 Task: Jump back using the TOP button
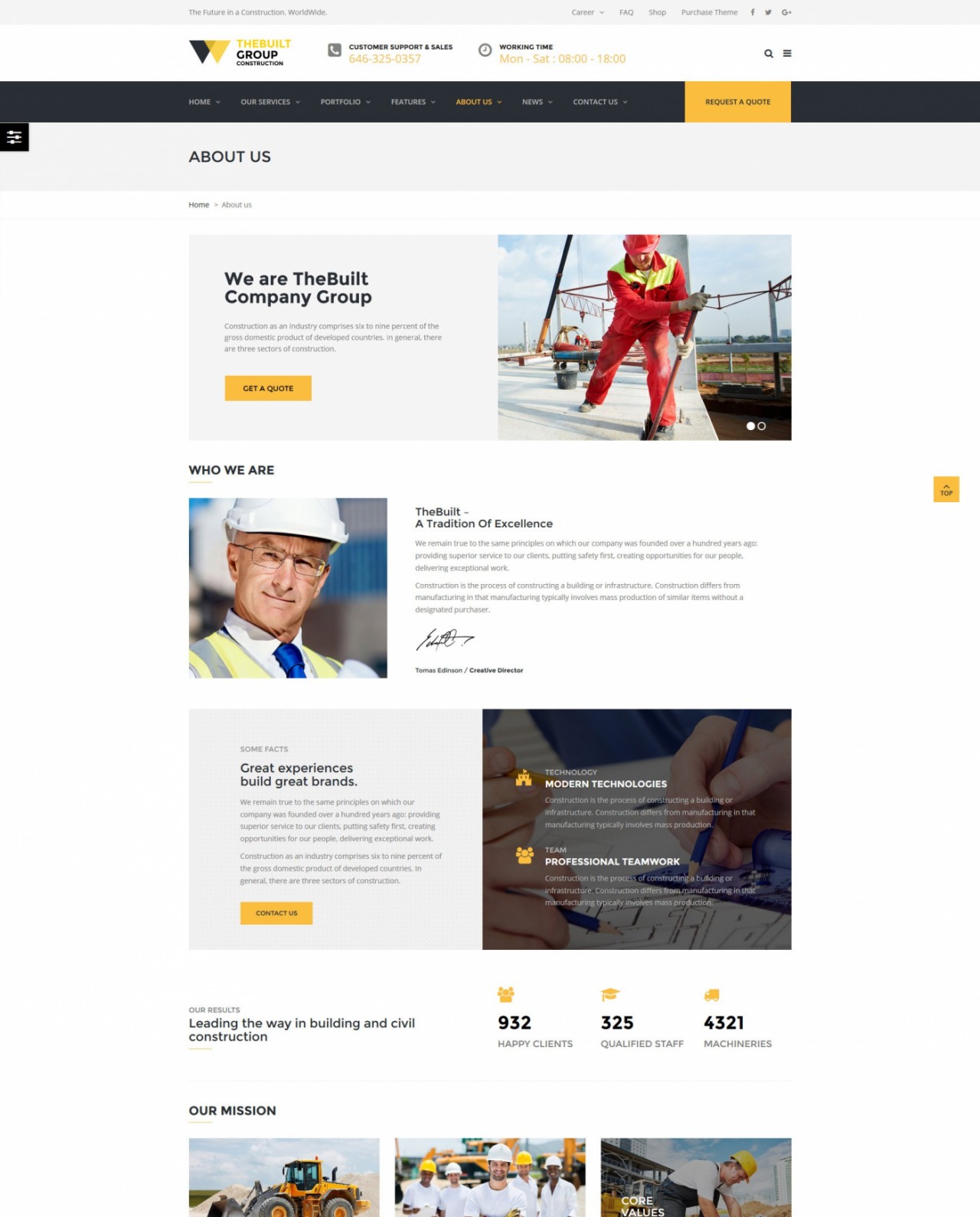[x=946, y=489]
